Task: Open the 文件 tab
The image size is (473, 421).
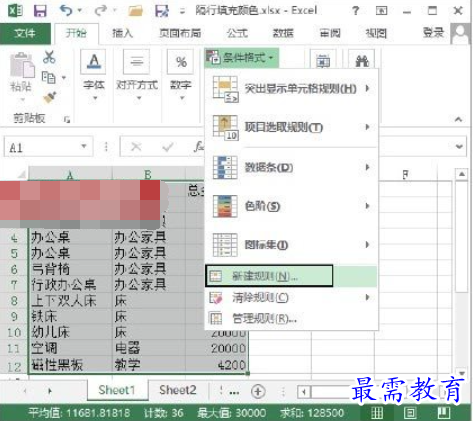Action: click(25, 33)
